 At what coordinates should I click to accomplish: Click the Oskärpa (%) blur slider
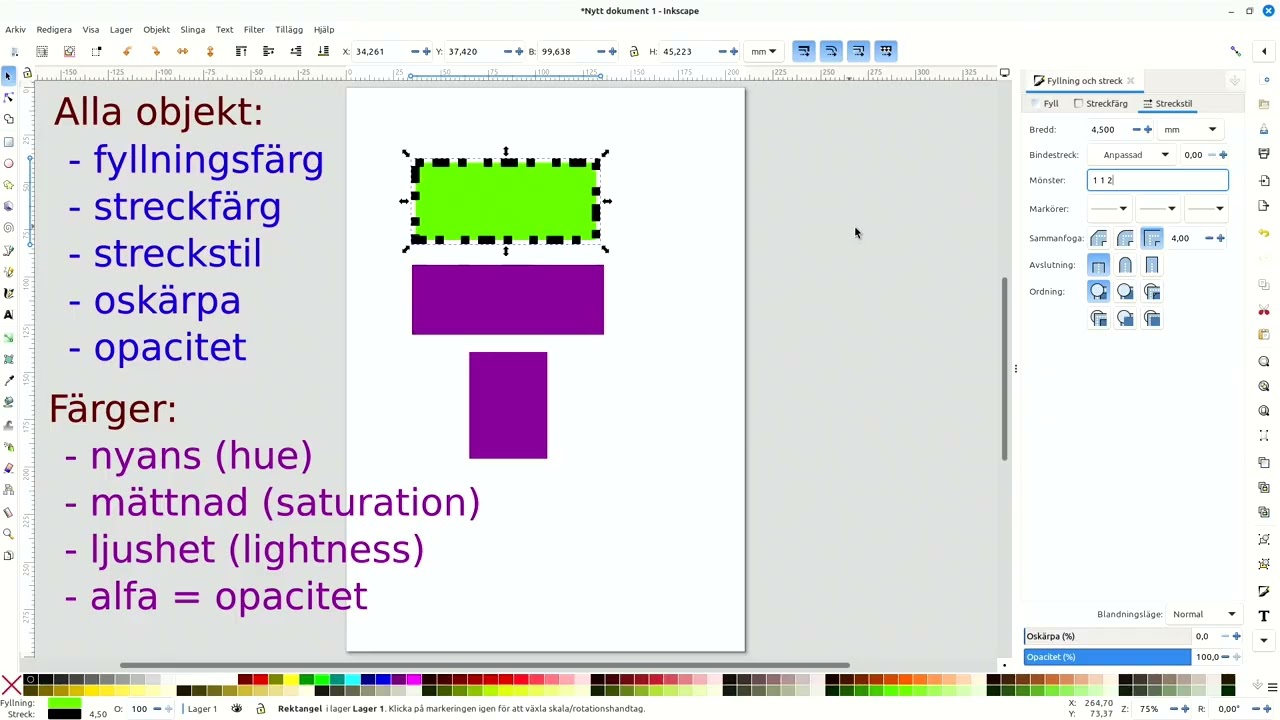click(1107, 636)
